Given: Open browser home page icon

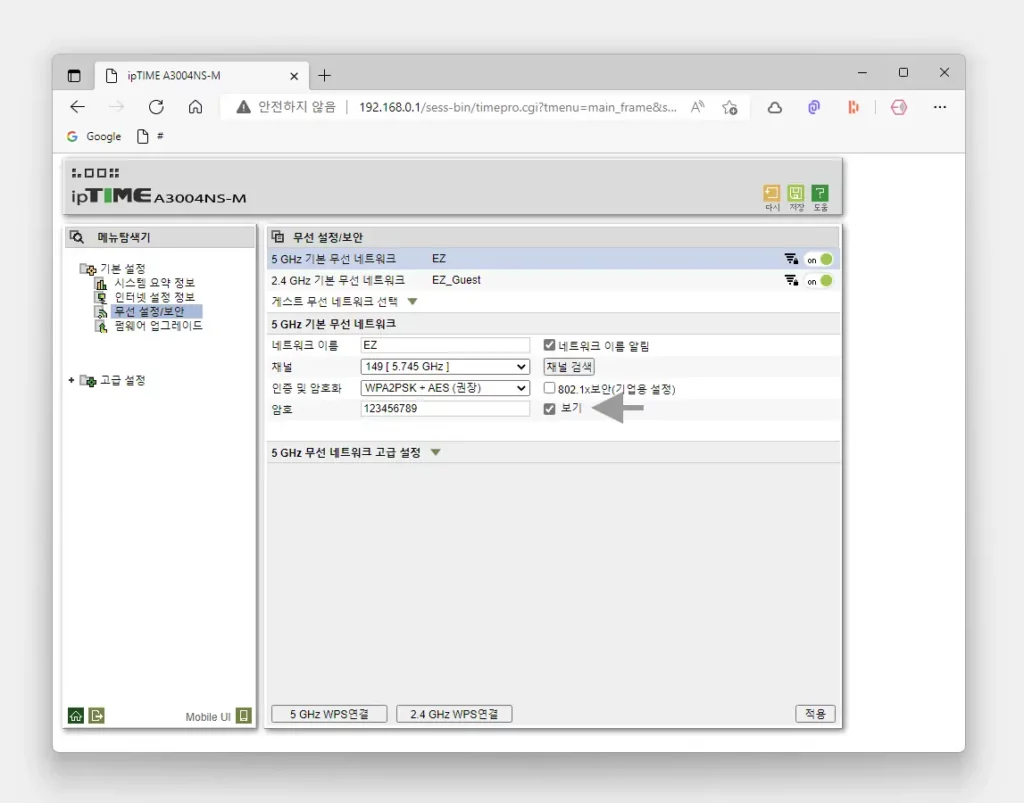Looking at the screenshot, I should point(196,107).
